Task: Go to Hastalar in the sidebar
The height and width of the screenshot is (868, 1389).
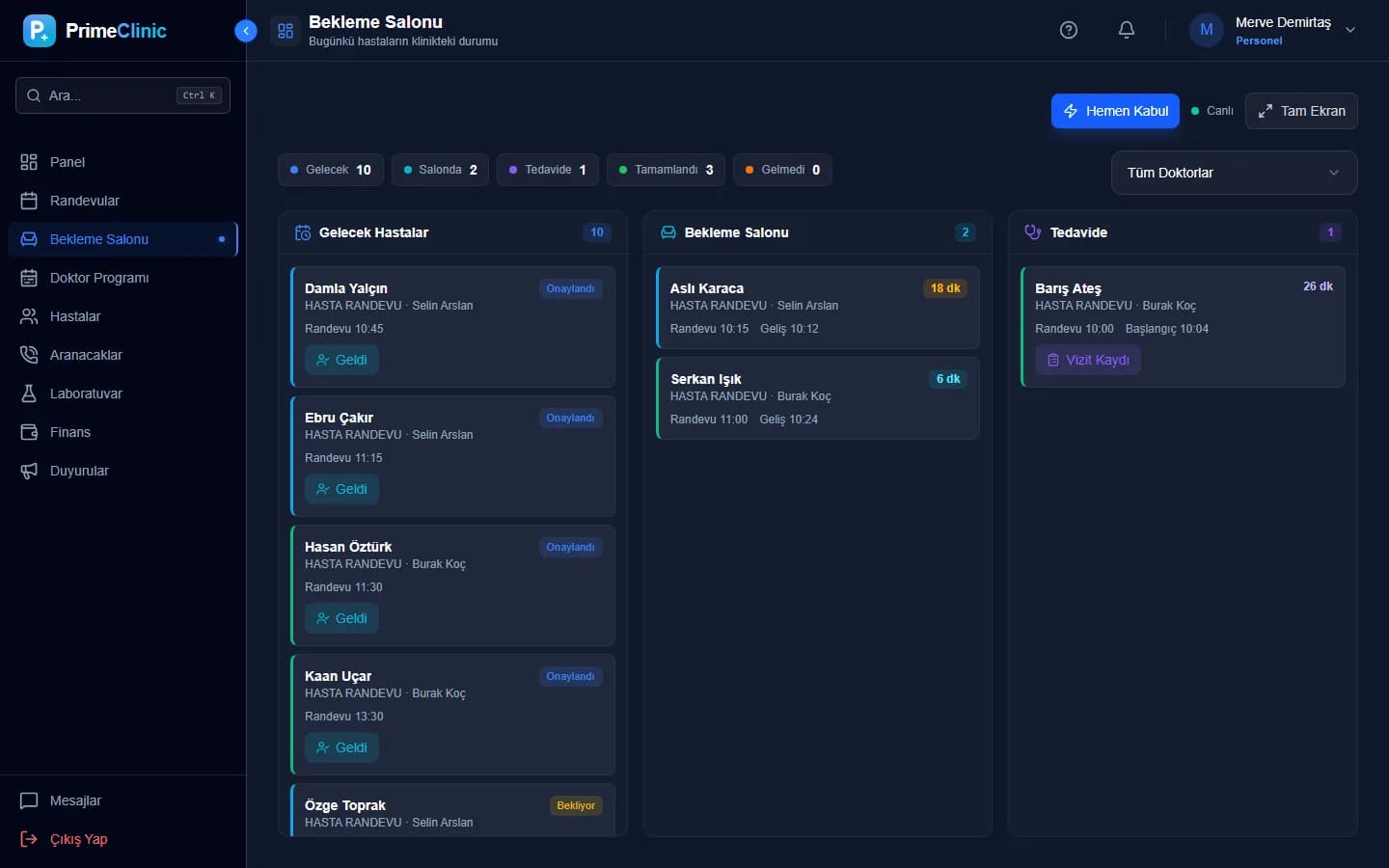Action: point(123,316)
